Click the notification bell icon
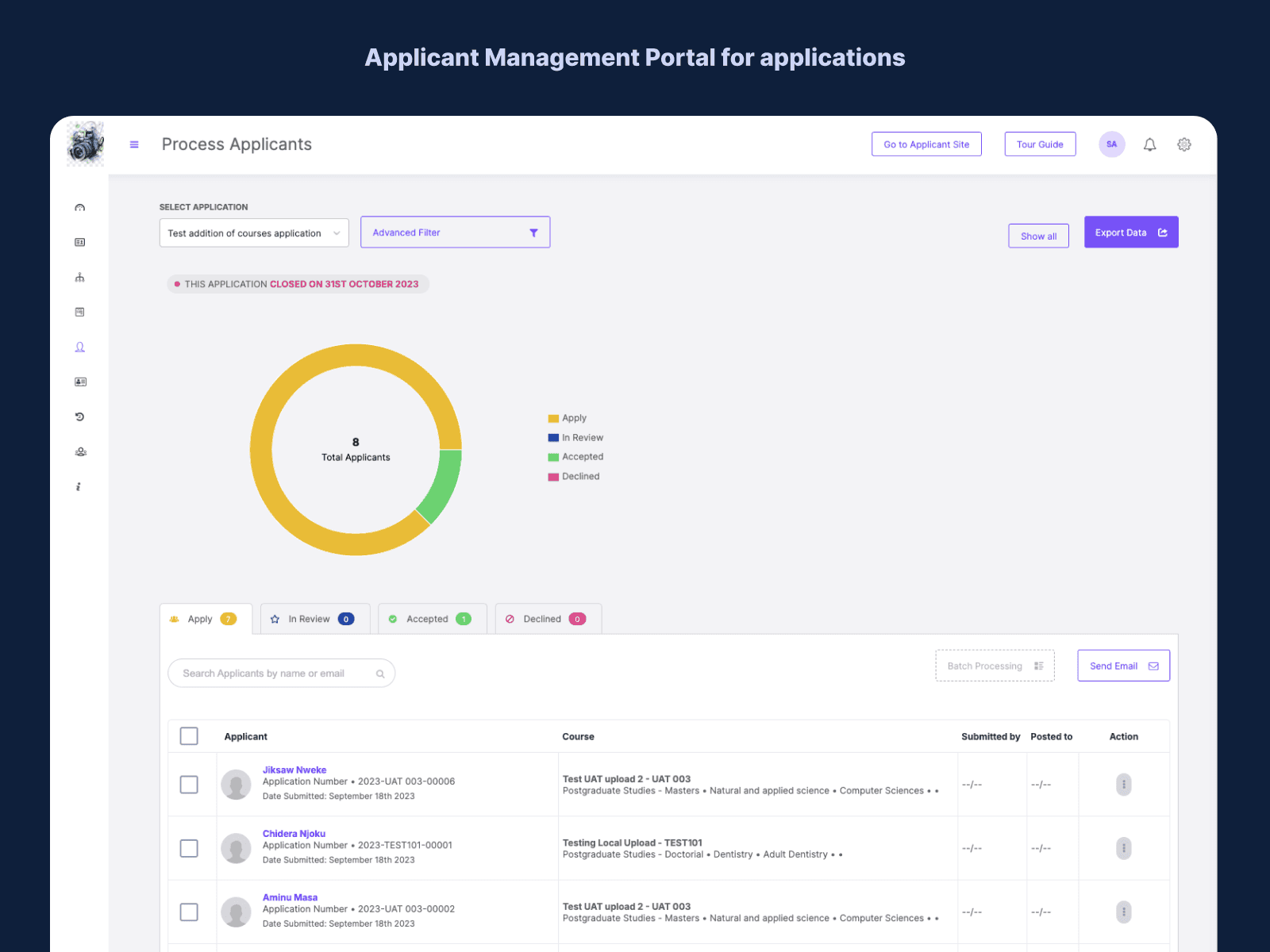Image resolution: width=1270 pixels, height=952 pixels. (1149, 144)
